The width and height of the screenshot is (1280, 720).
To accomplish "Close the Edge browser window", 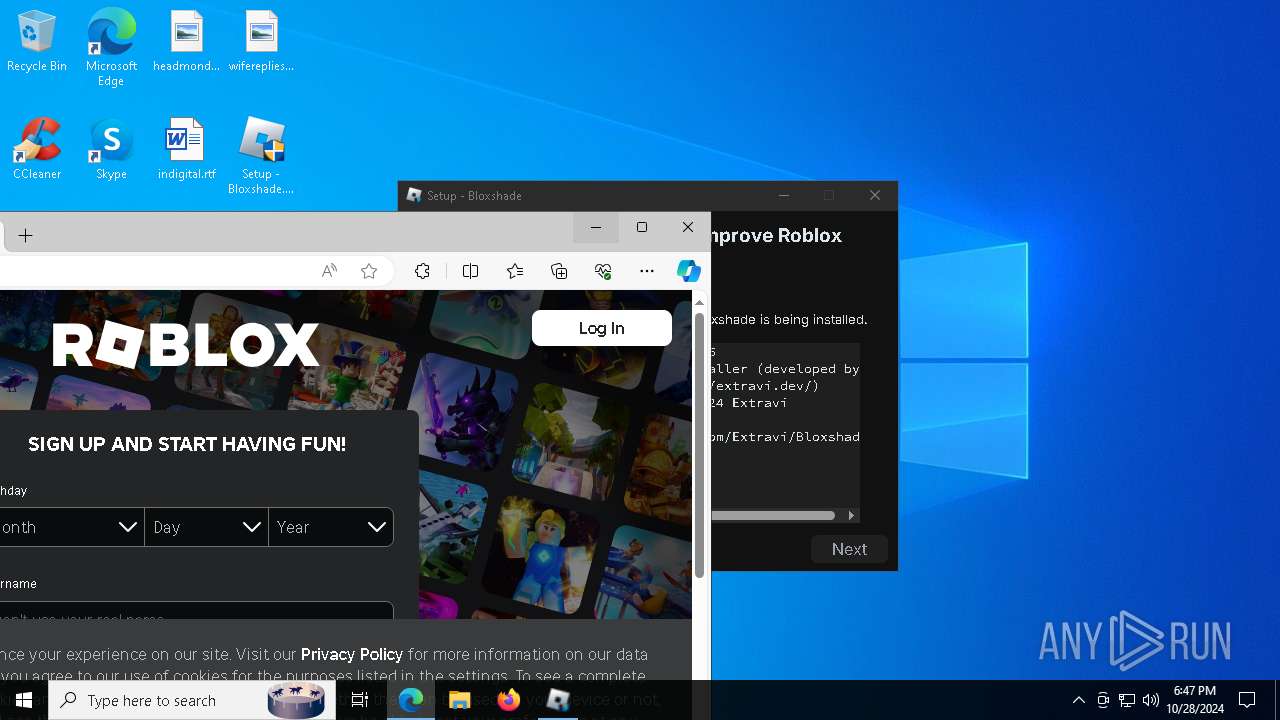I will [x=688, y=228].
